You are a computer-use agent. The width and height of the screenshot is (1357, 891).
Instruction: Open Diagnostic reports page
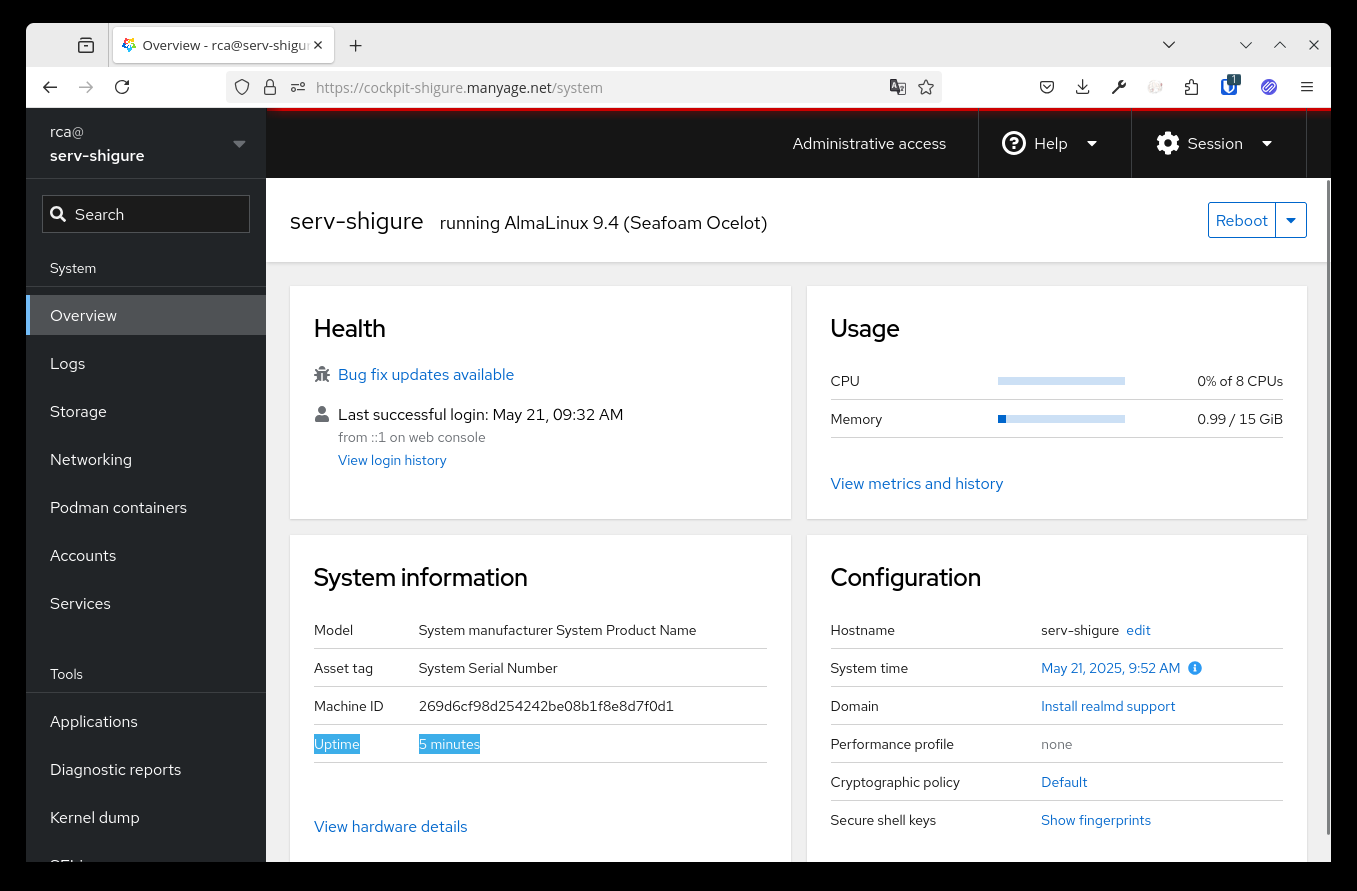click(146, 769)
